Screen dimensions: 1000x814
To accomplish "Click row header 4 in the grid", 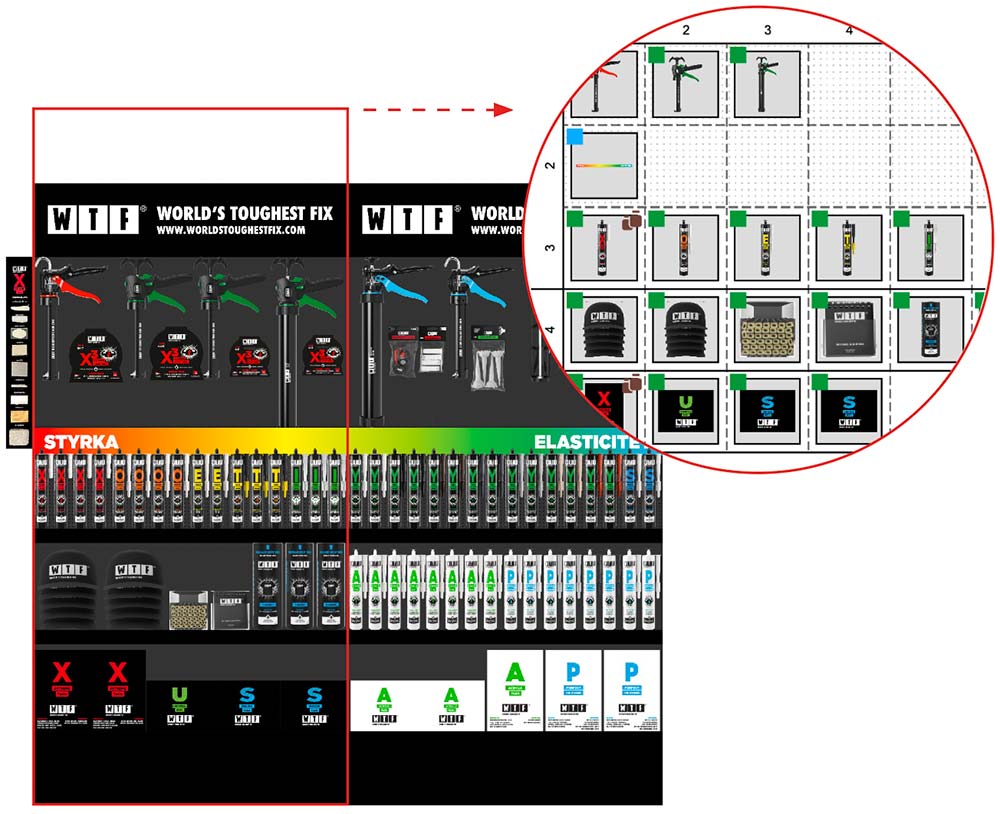I will tap(550, 329).
